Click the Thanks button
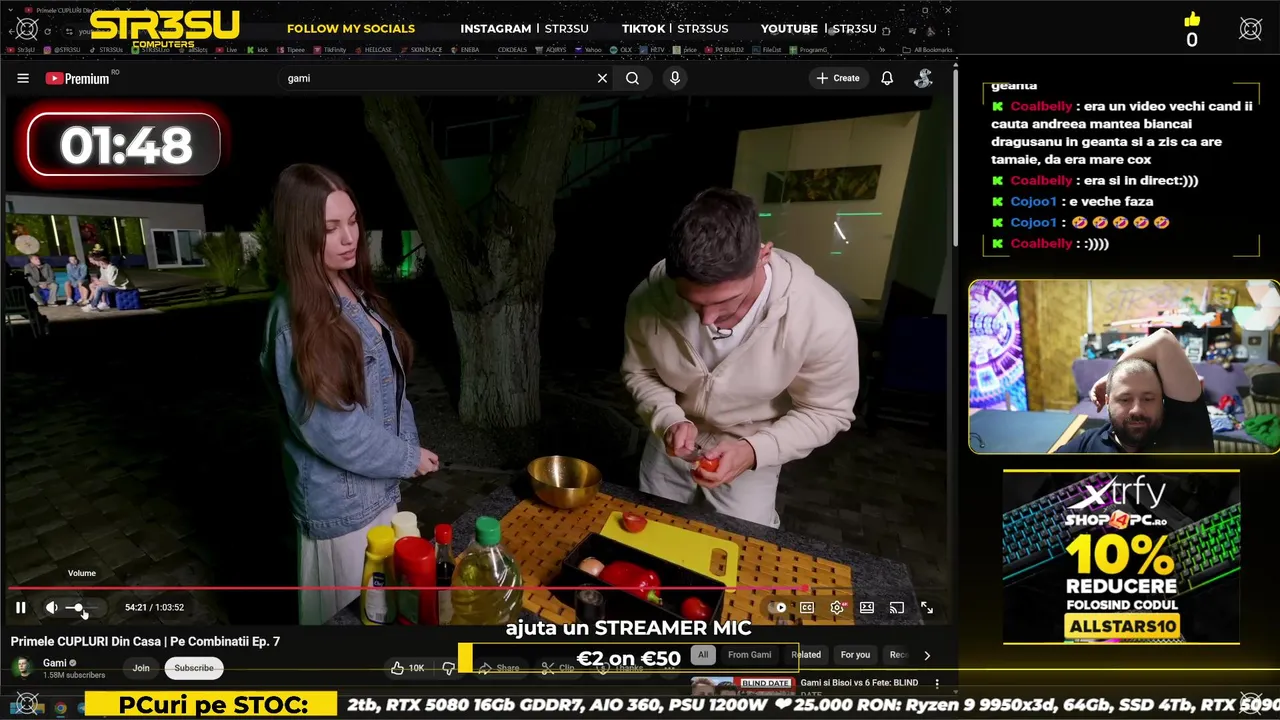The image size is (1280, 720). [621, 668]
